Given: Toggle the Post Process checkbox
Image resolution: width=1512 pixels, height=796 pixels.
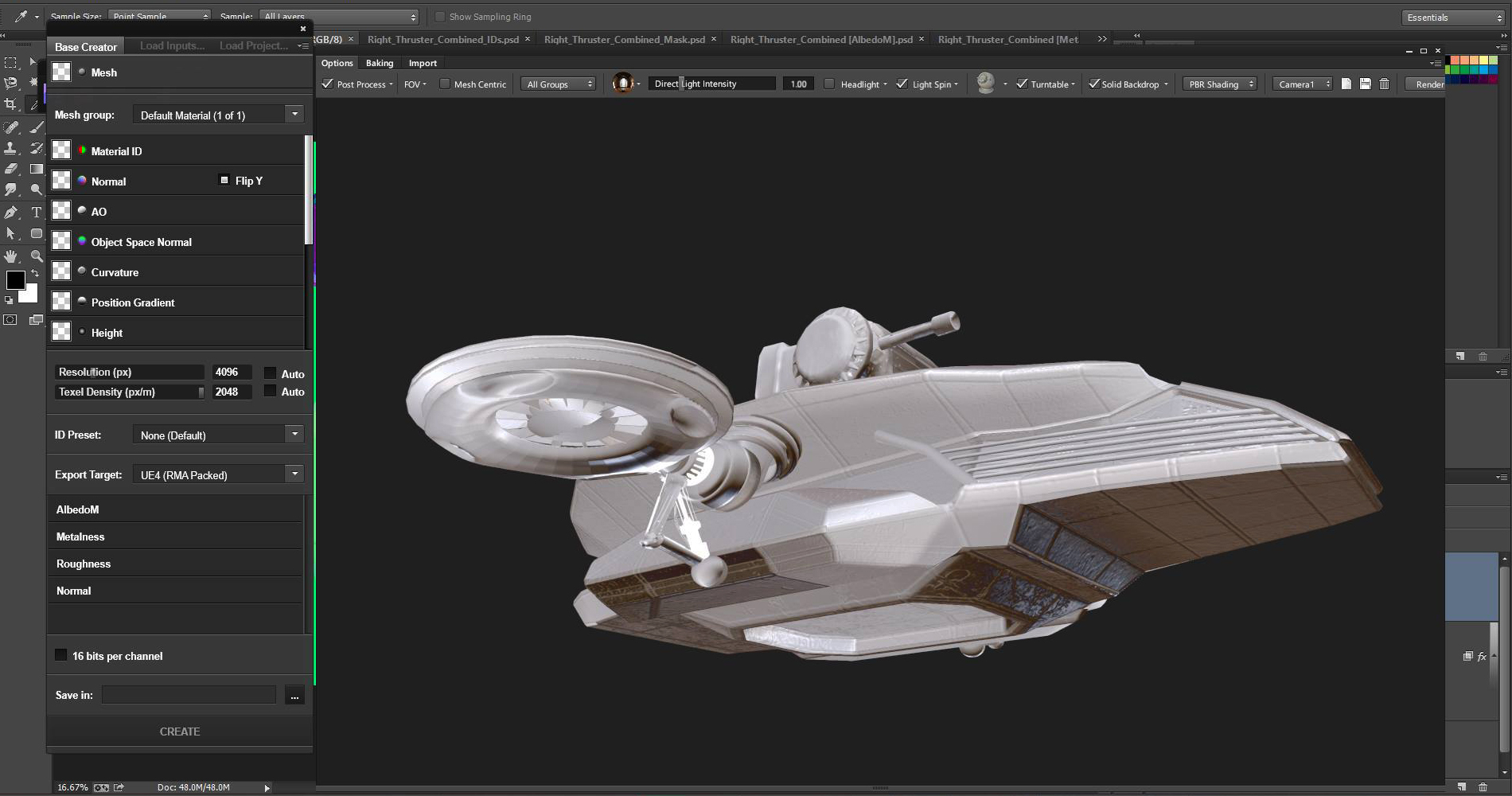Looking at the screenshot, I should pyautogui.click(x=327, y=84).
